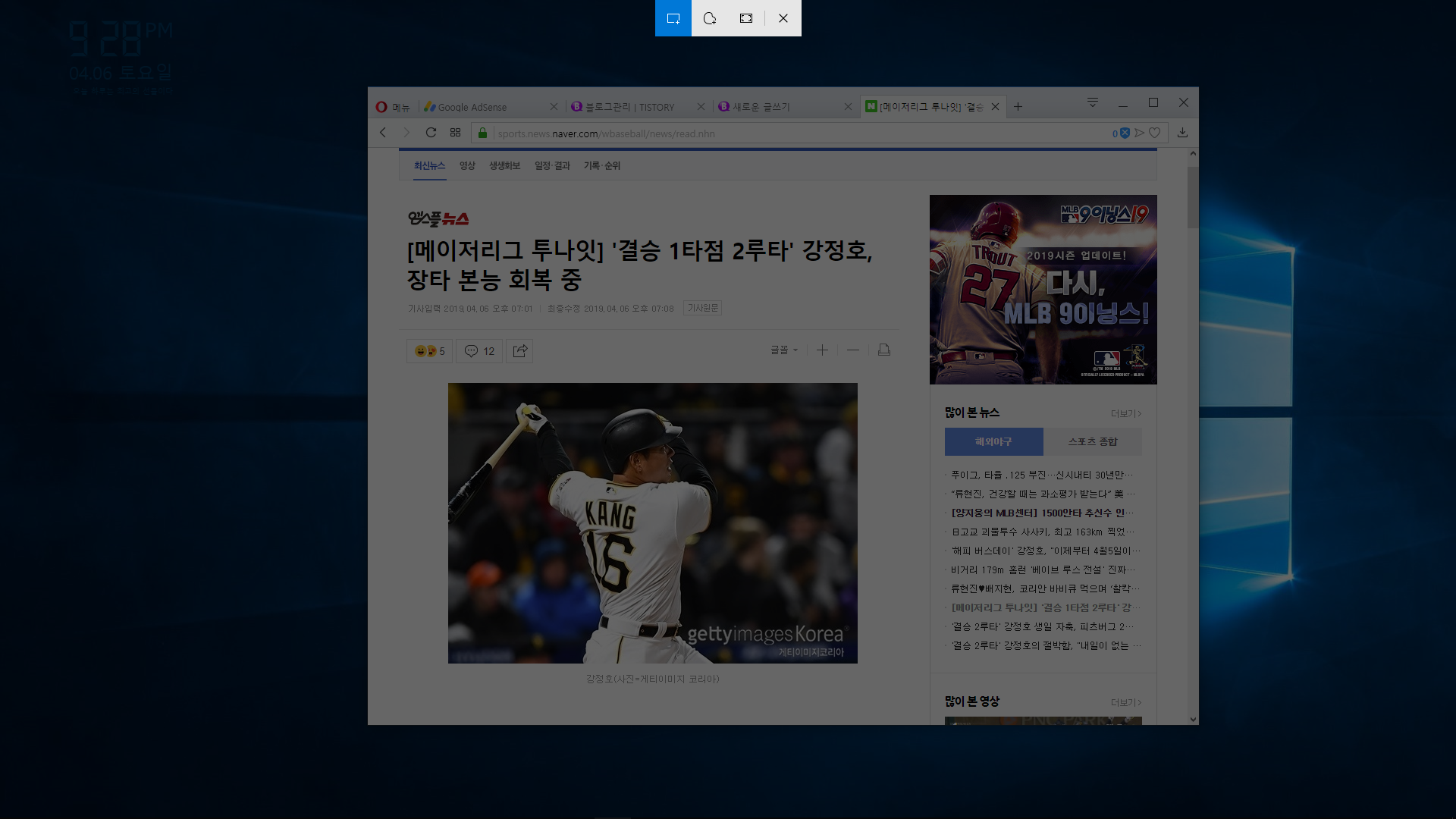Bookmark page with heart icon
1456x819 pixels.
point(1154,133)
